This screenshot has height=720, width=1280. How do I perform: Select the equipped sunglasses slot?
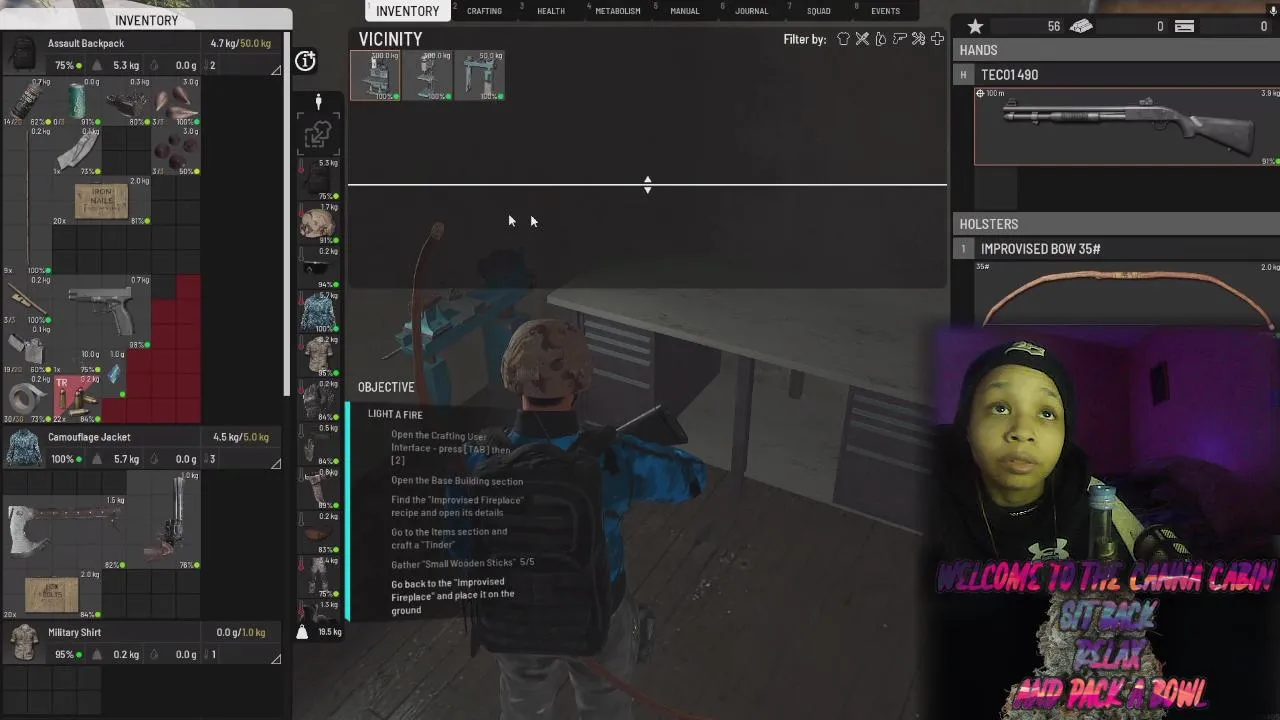point(318,268)
